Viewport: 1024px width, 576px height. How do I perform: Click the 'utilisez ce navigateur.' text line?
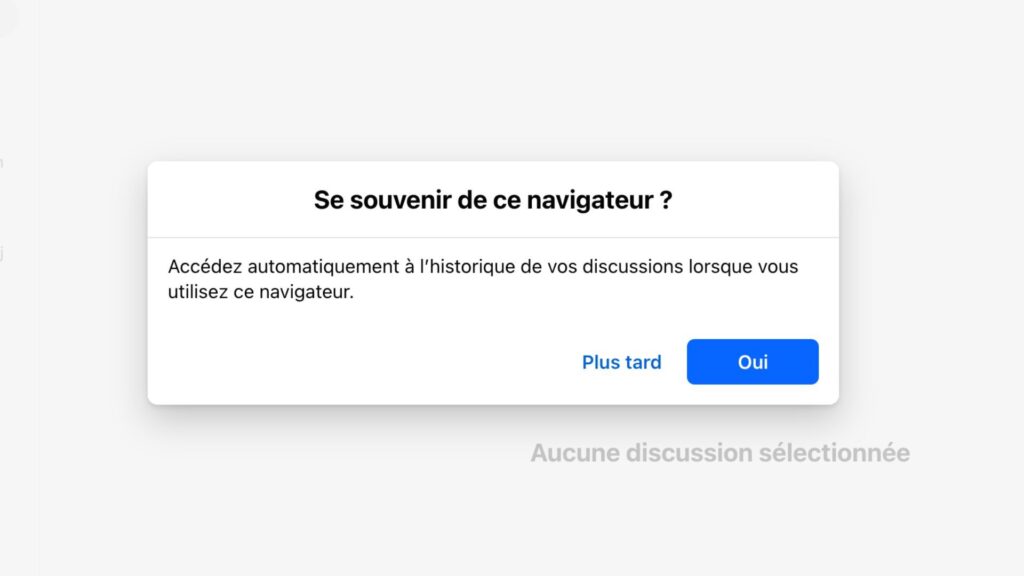[x=261, y=292]
